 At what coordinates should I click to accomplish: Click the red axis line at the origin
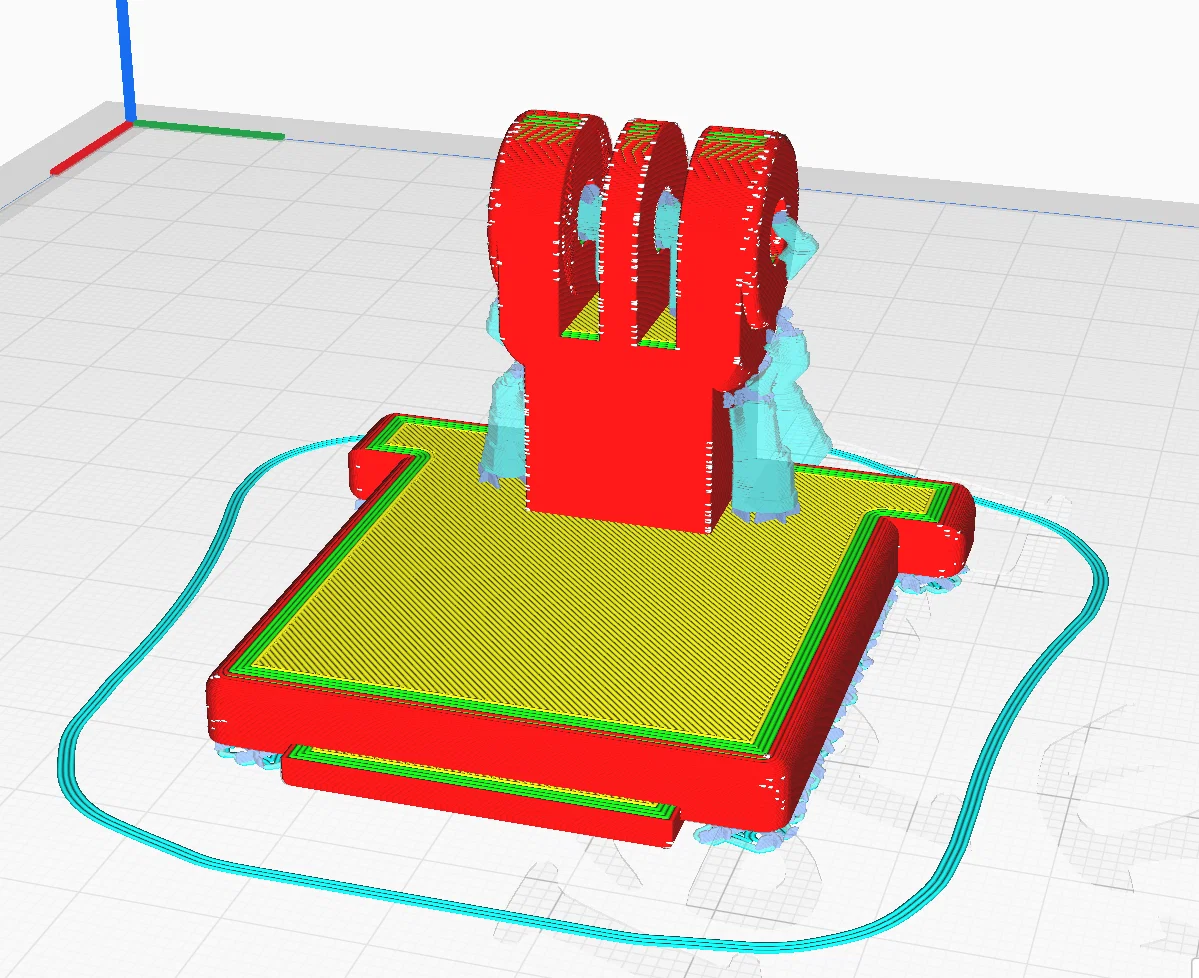coord(92,148)
